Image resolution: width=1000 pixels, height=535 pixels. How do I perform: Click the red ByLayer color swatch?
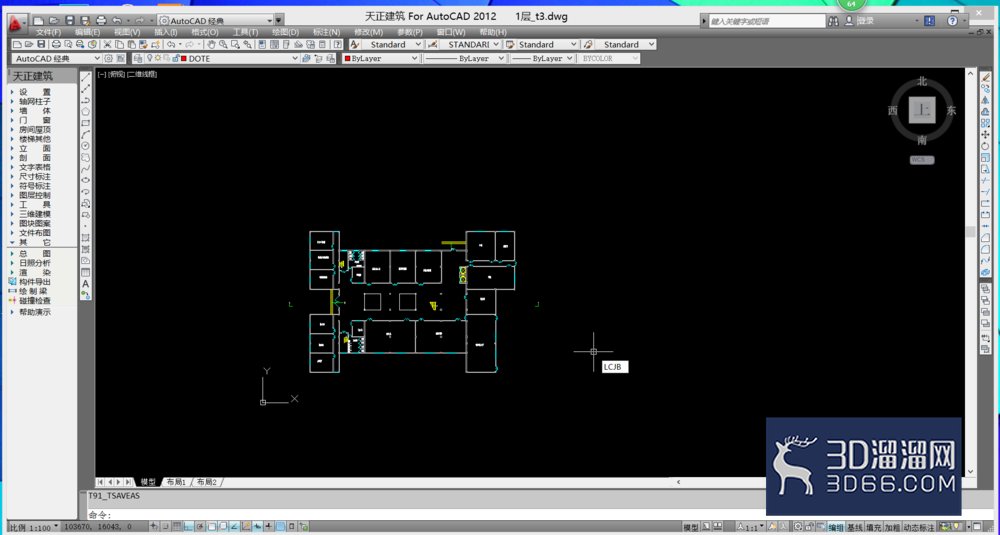(348, 59)
